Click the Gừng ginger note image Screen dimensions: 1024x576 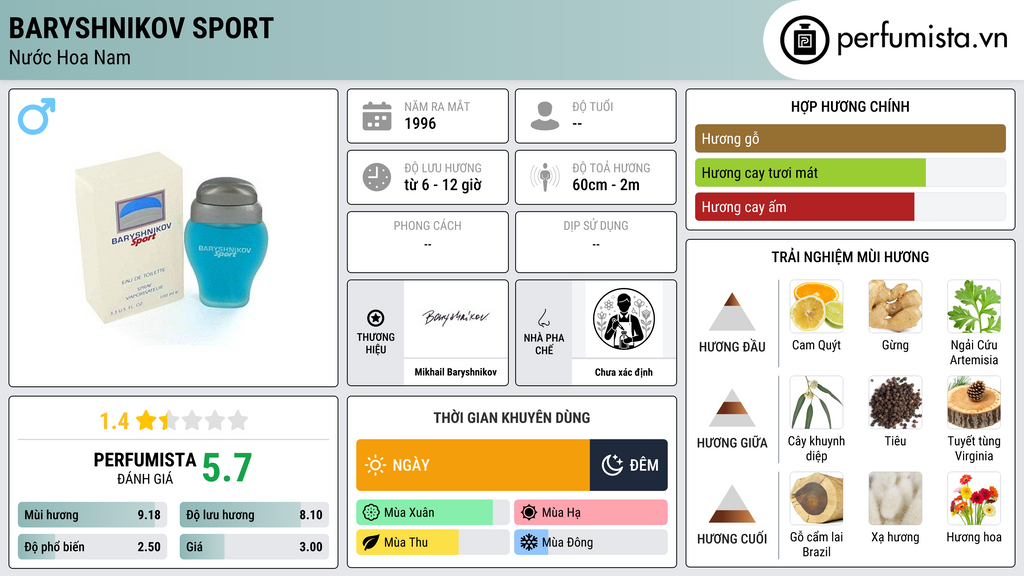[895, 306]
